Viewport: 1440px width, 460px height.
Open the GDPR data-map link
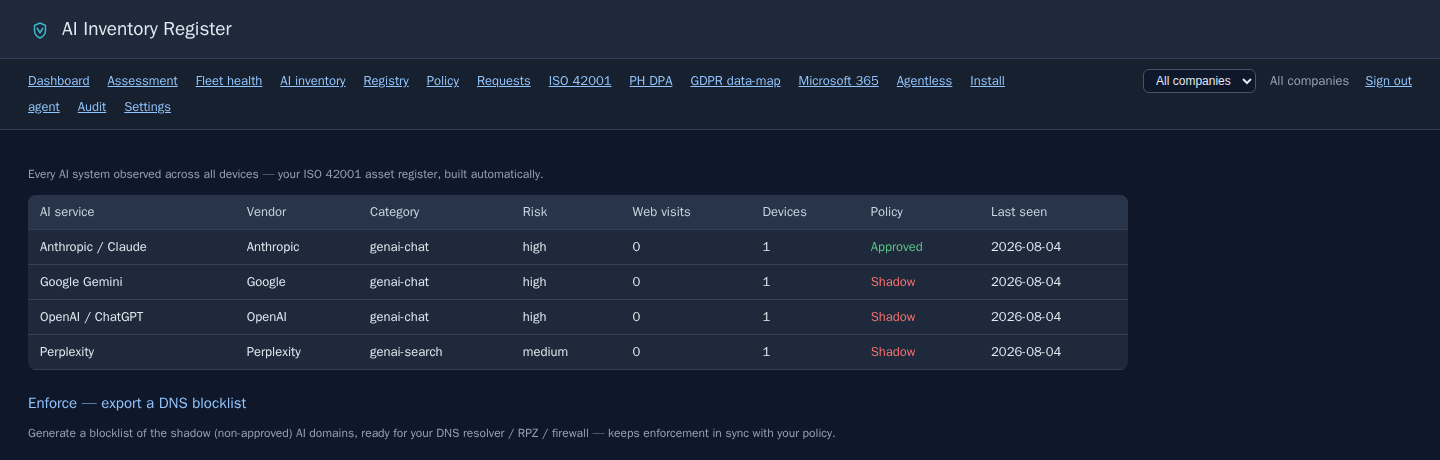735,81
